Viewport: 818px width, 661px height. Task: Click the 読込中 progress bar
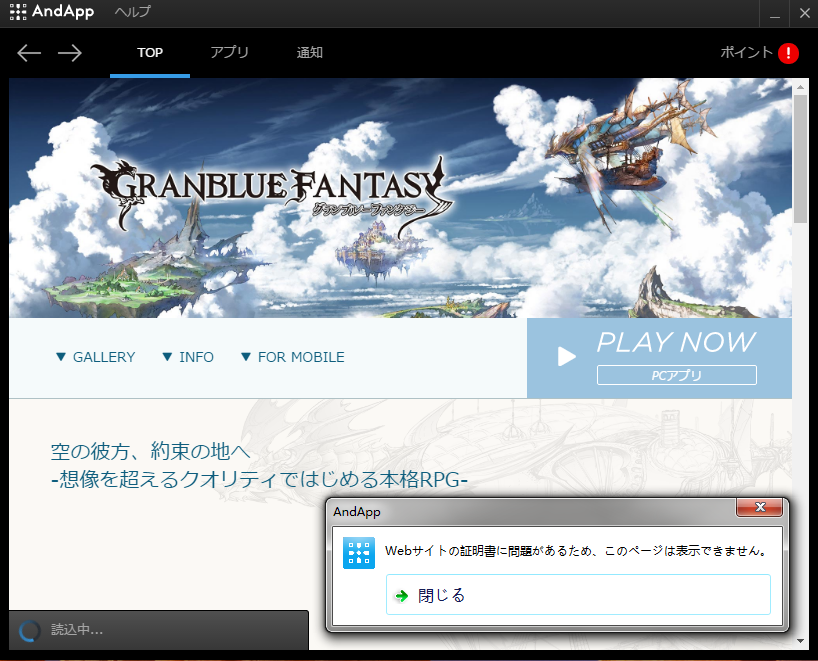point(160,630)
